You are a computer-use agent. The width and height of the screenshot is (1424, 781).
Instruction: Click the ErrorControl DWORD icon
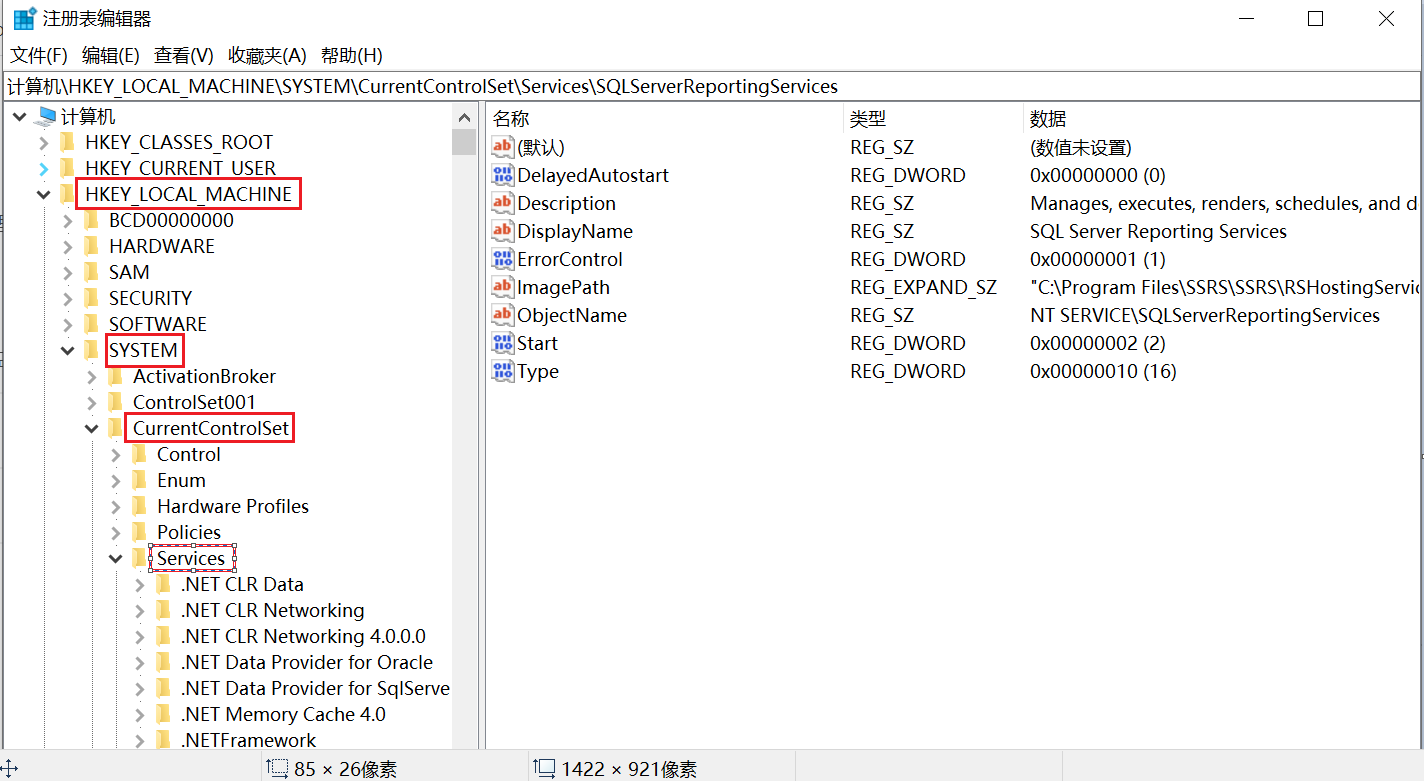(502, 259)
